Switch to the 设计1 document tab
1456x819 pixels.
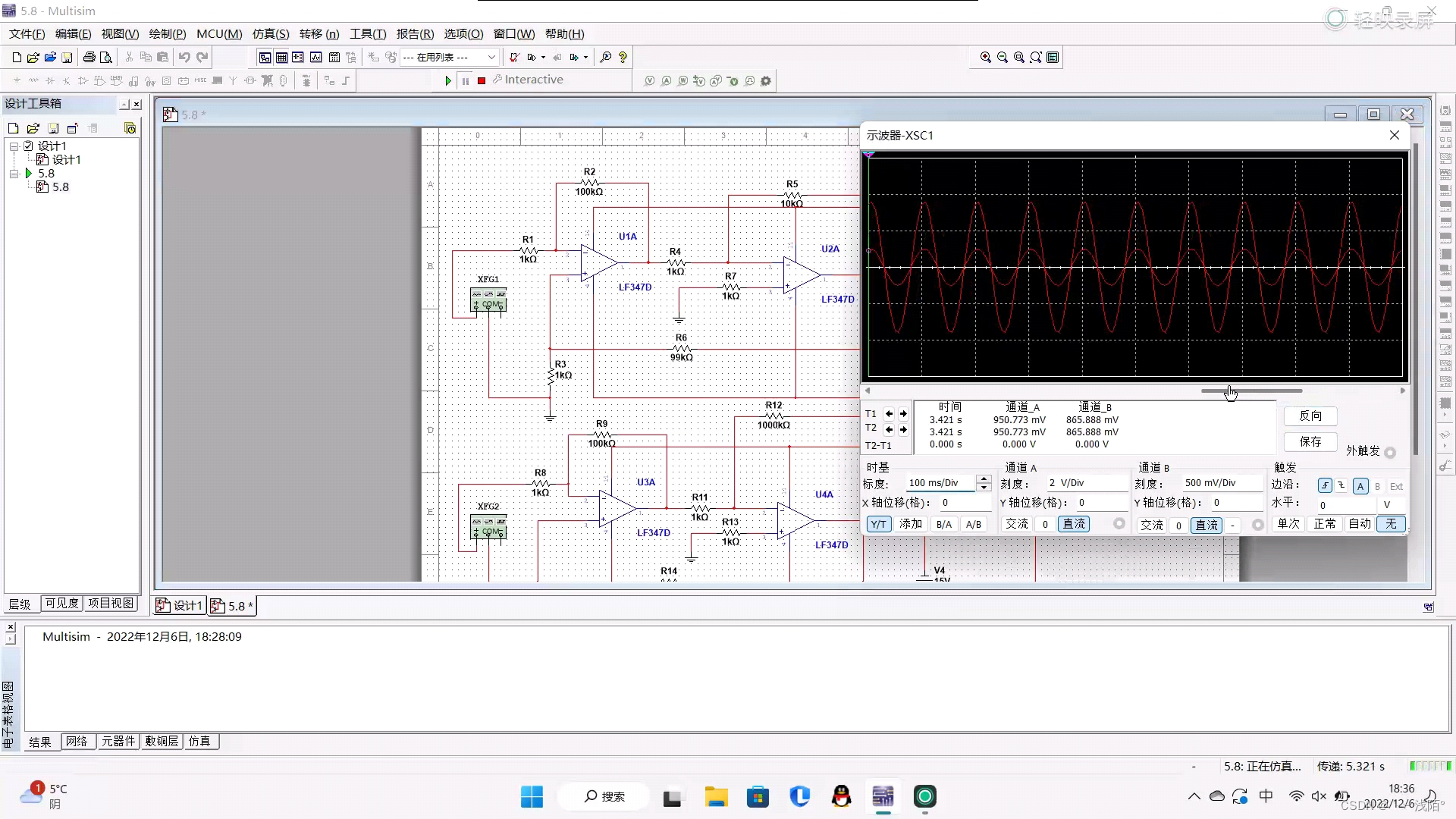click(x=179, y=605)
